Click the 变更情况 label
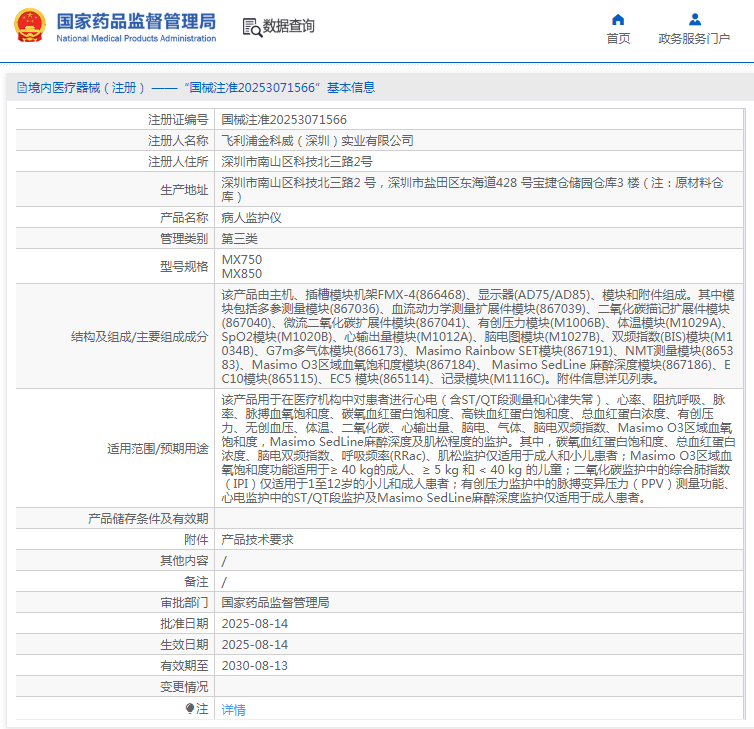This screenshot has height=729, width=754. point(184,687)
